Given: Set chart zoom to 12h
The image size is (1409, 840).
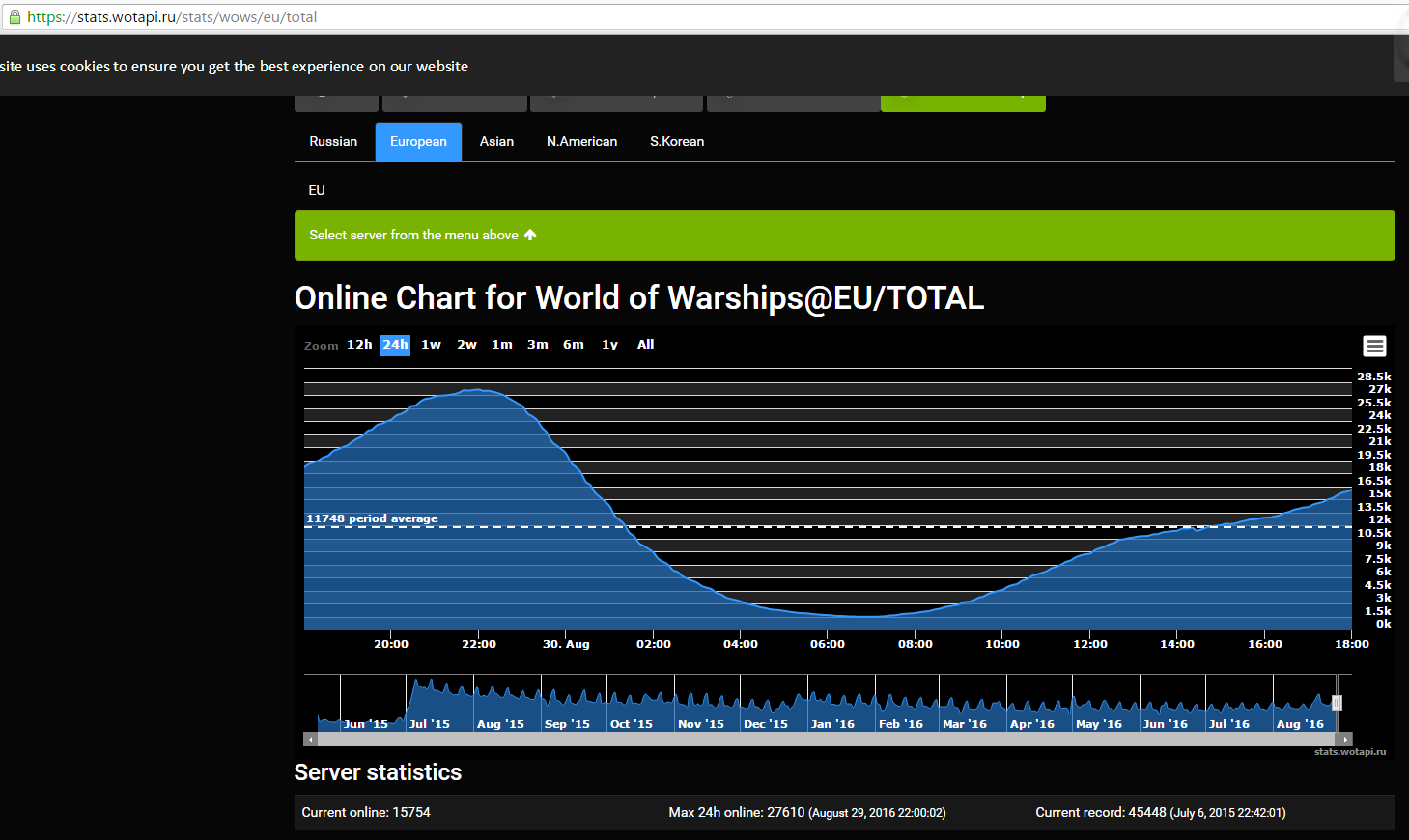Looking at the screenshot, I should [359, 345].
